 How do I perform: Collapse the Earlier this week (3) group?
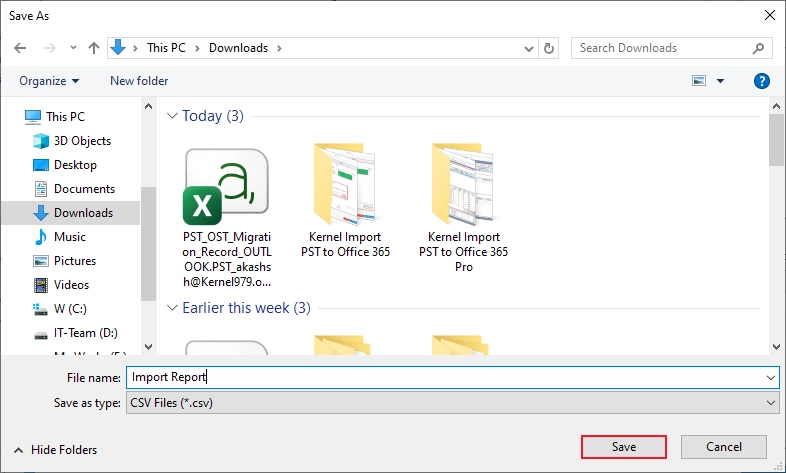[x=172, y=308]
